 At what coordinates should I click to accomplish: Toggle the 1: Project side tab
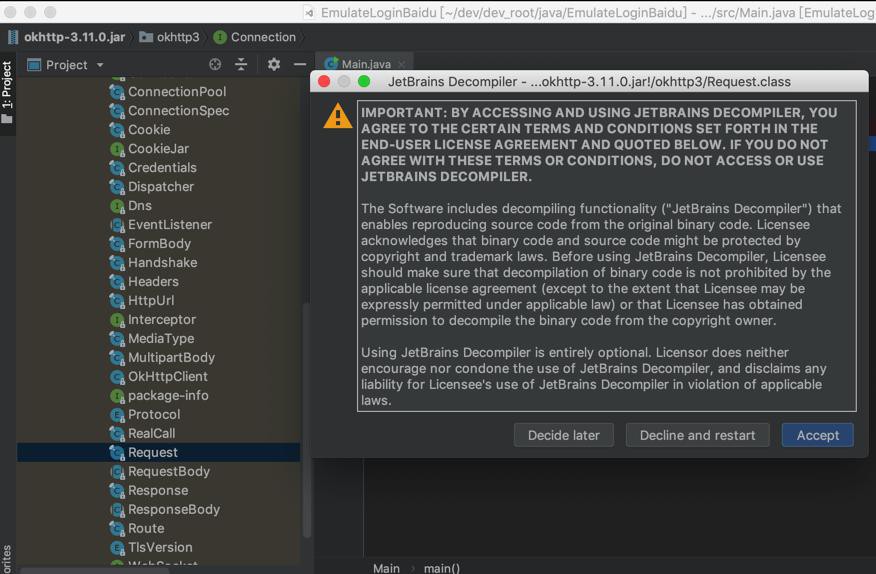7,93
